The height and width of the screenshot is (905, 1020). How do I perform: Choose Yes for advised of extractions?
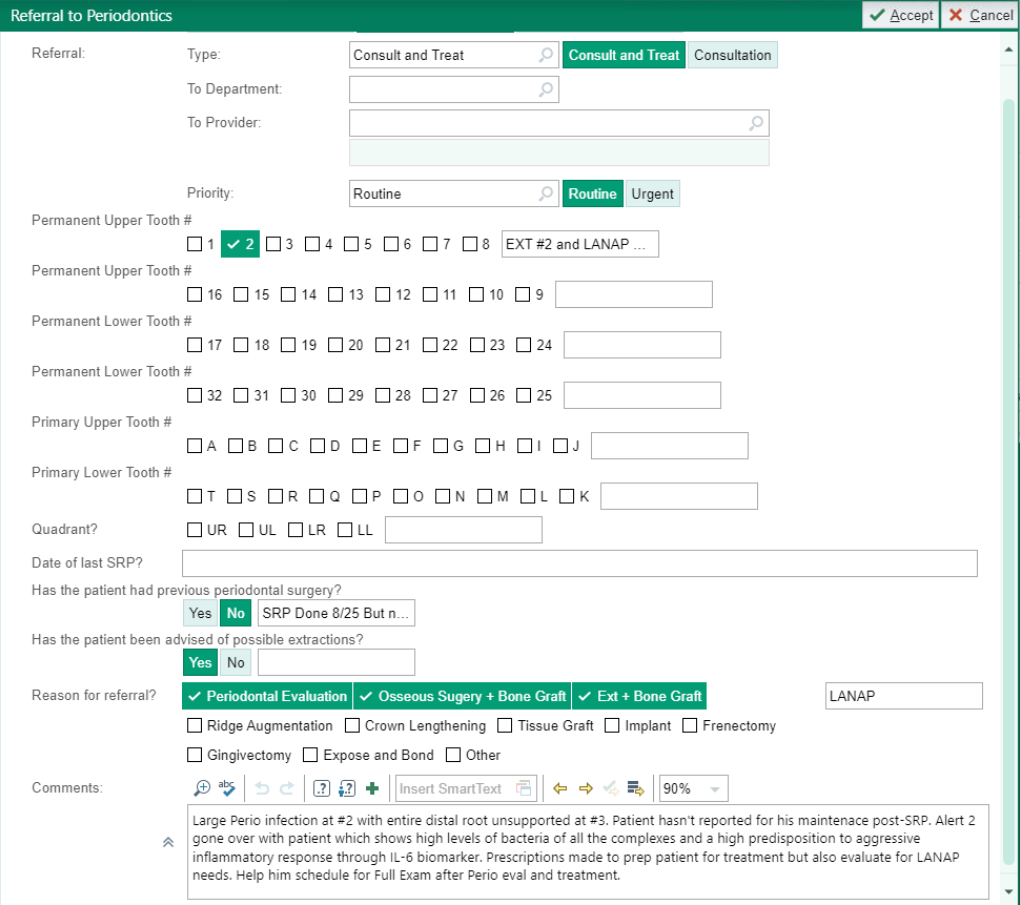(200, 662)
